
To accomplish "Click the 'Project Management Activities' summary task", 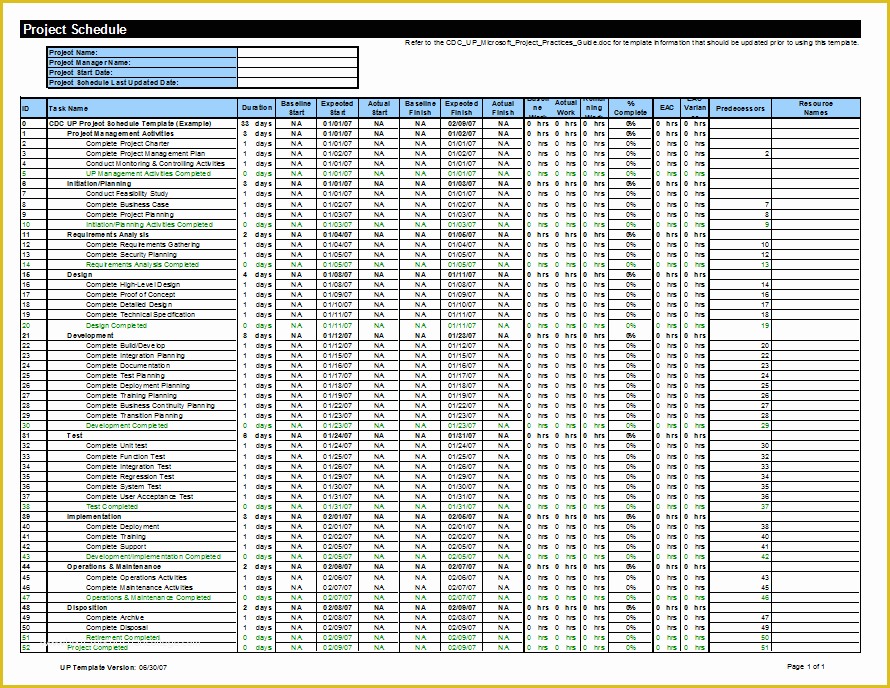I will coord(120,133).
